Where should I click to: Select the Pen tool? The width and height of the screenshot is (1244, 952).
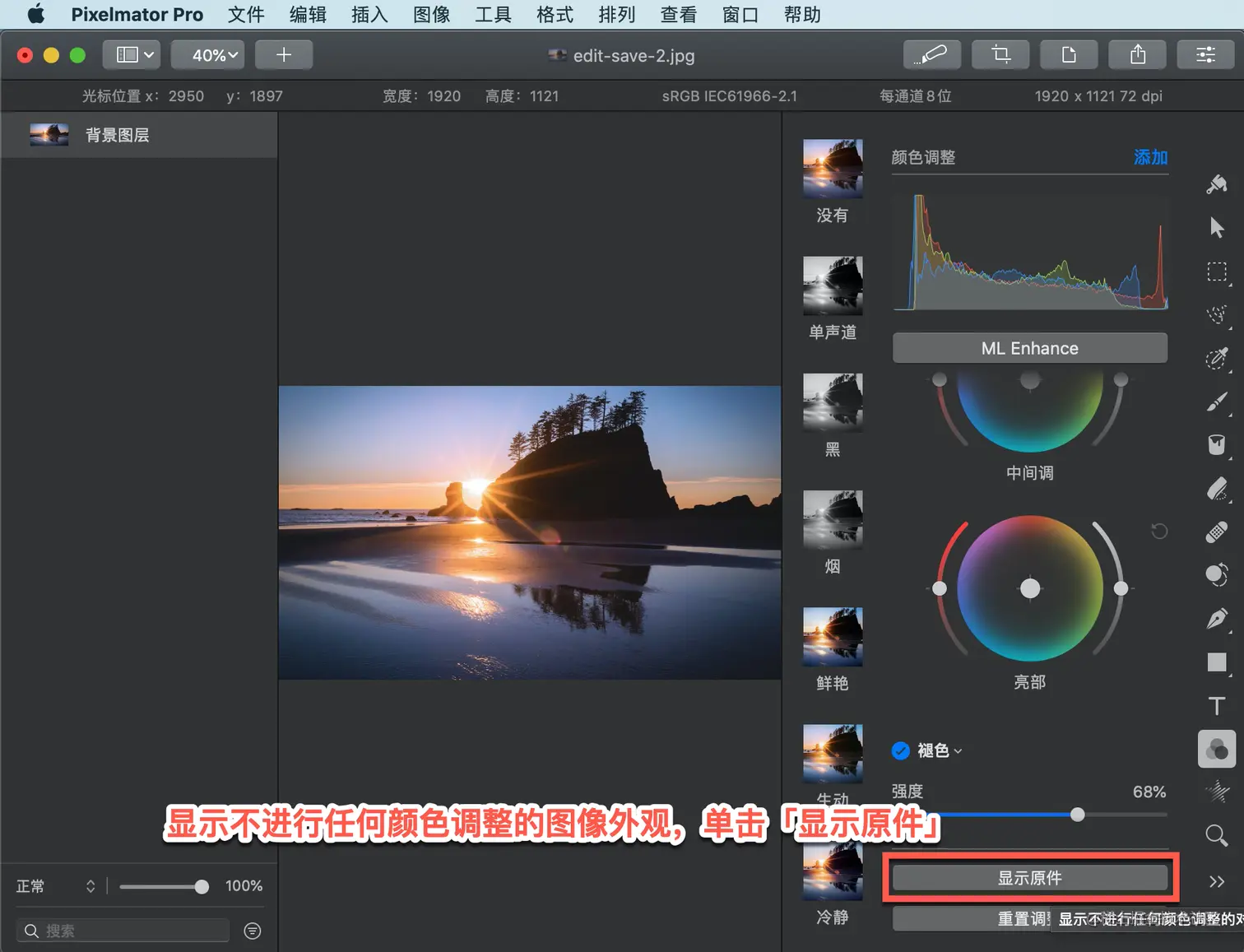1217,619
